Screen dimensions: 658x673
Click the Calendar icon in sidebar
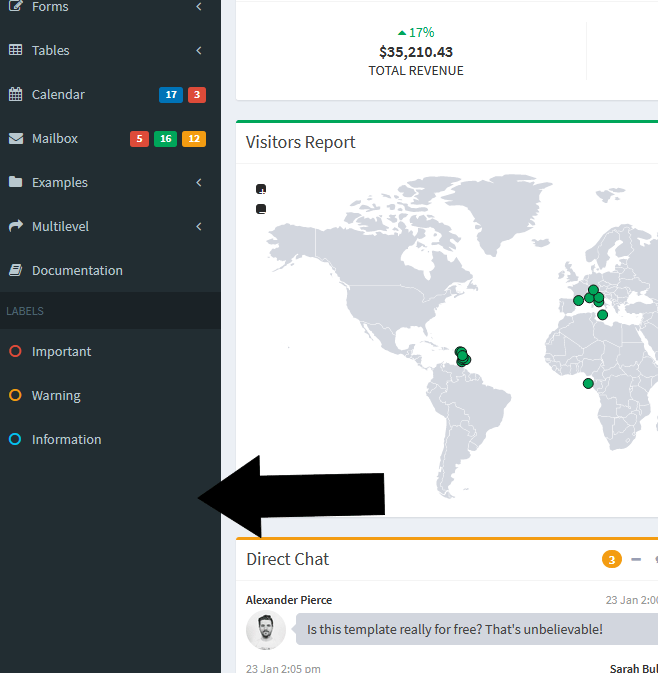[x=15, y=94]
